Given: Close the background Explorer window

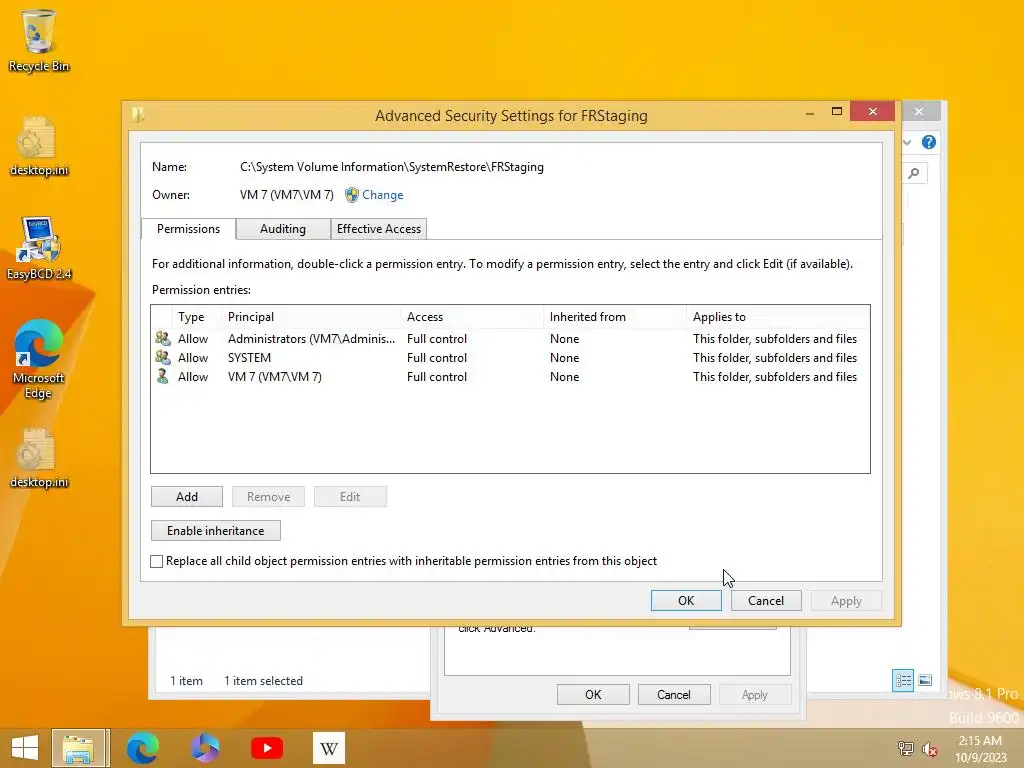Looking at the screenshot, I should click(919, 112).
